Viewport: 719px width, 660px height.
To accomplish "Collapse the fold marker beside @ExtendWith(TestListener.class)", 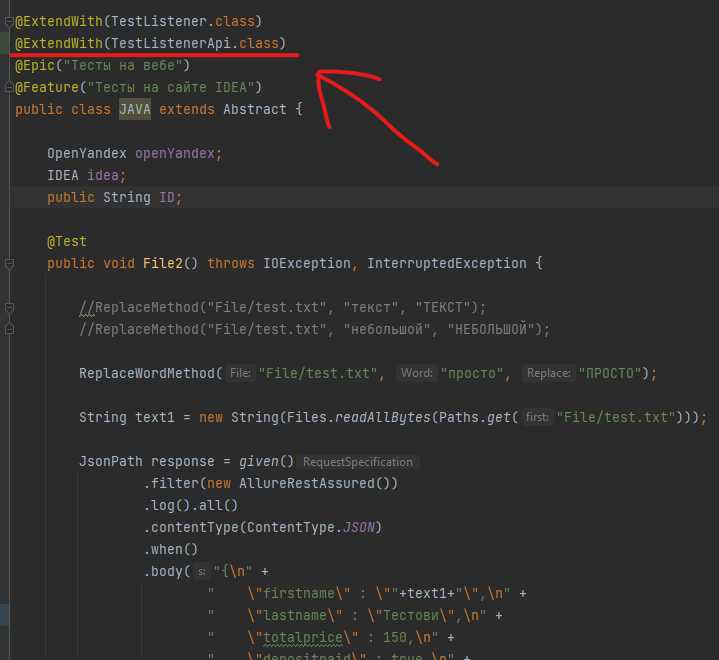I will click(9, 21).
